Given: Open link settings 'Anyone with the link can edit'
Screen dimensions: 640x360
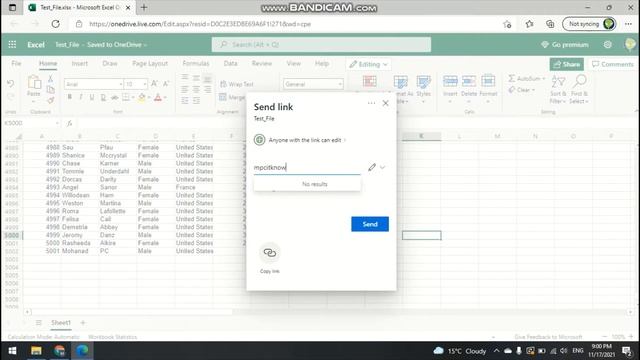Looking at the screenshot, I should [x=307, y=140].
